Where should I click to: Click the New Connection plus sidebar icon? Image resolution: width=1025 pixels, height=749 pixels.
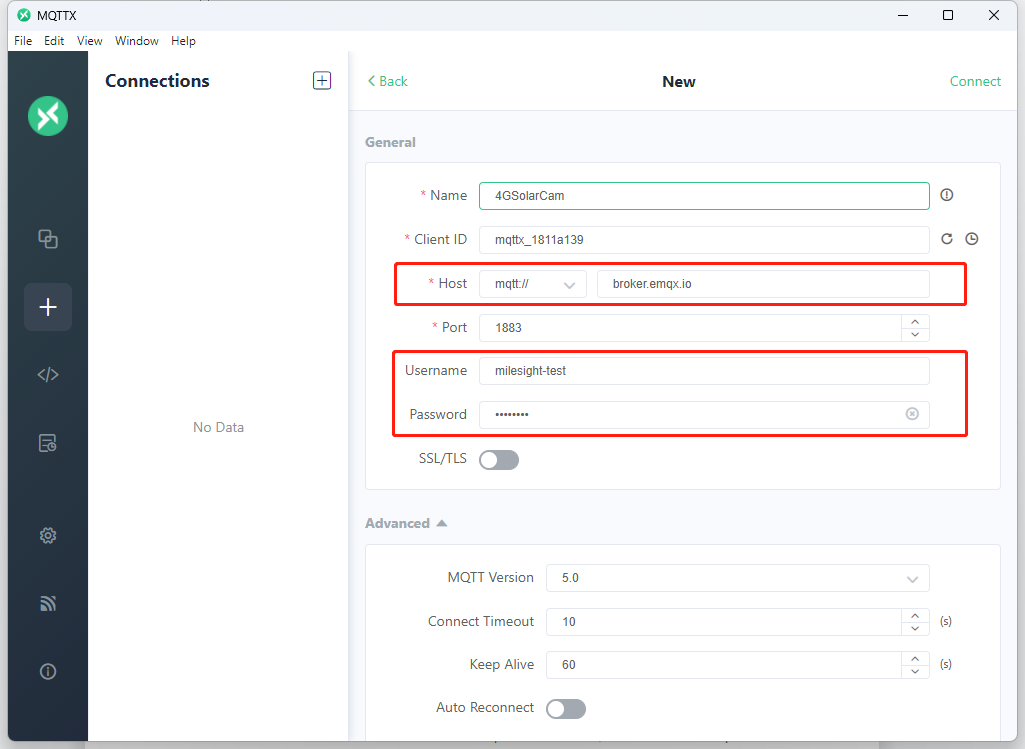click(x=48, y=307)
